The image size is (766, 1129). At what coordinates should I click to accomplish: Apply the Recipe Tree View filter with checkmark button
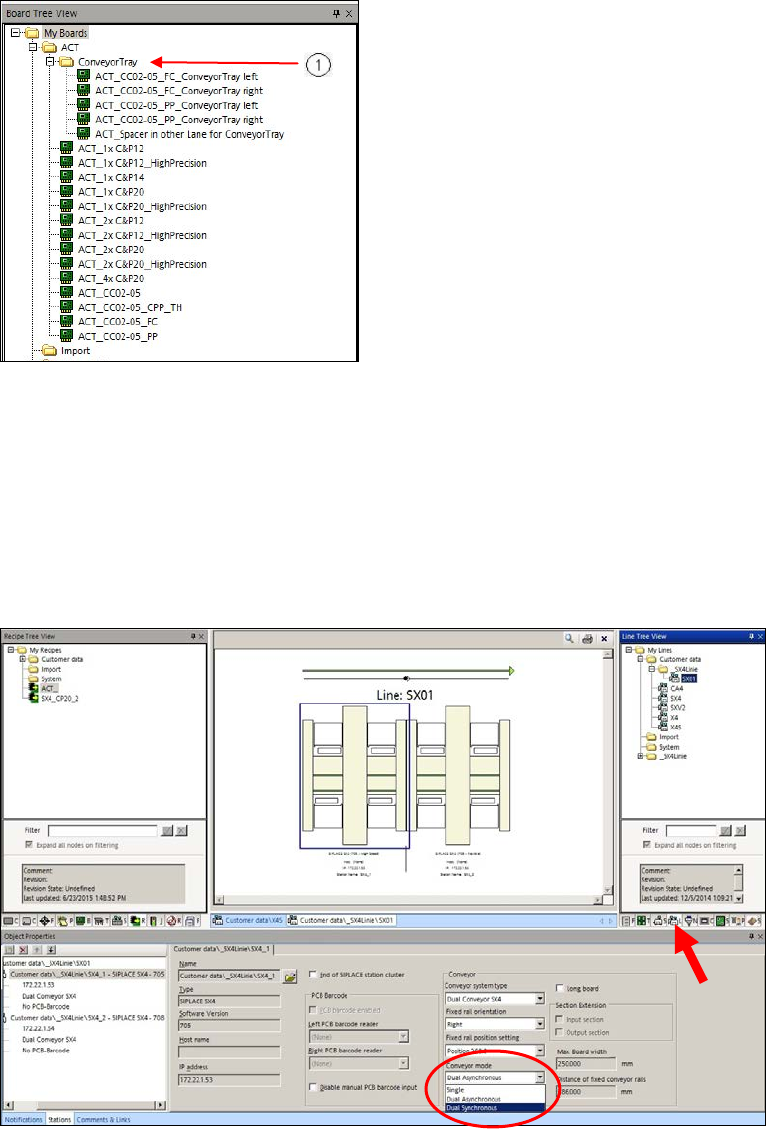pyautogui.click(x=169, y=830)
